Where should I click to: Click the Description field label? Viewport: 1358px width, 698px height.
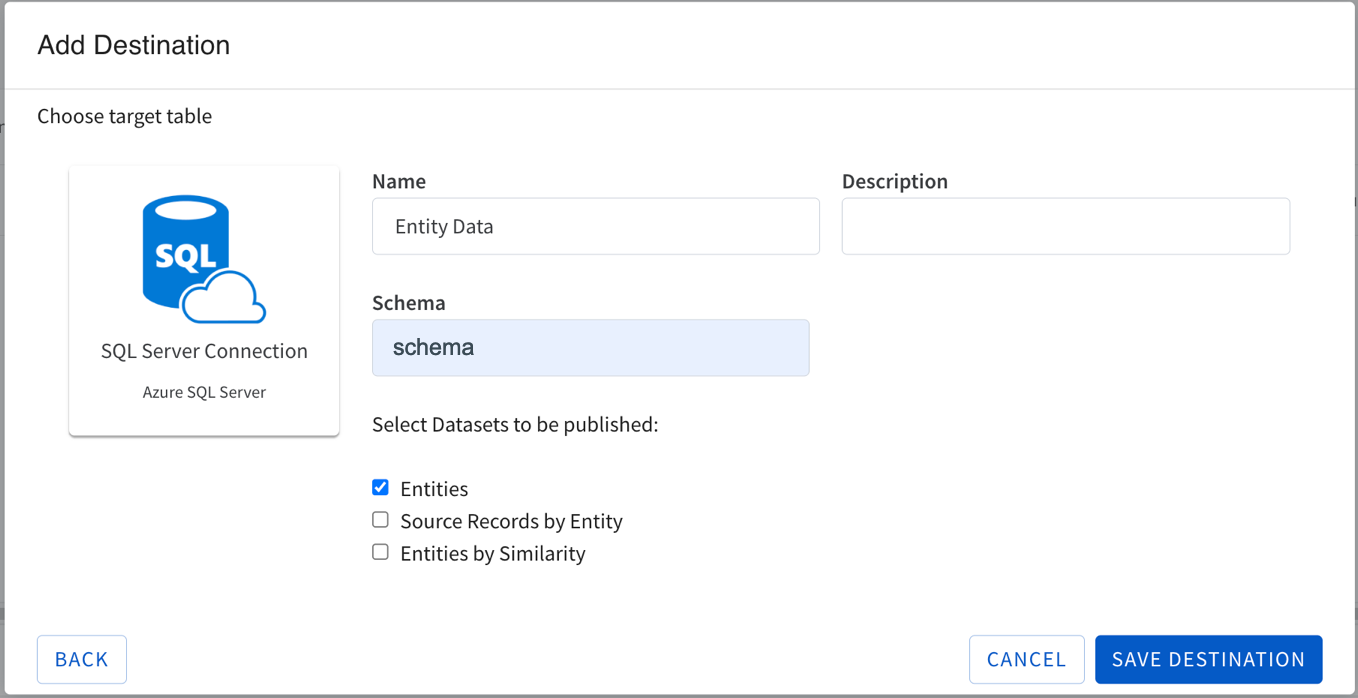click(894, 181)
